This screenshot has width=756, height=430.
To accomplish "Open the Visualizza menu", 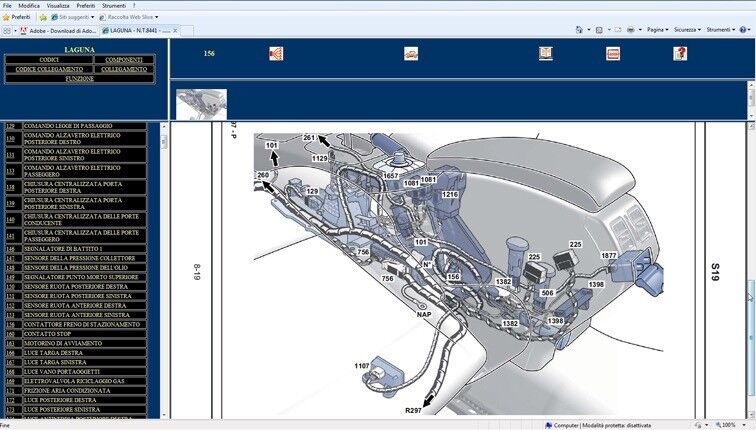I will pos(58,5).
